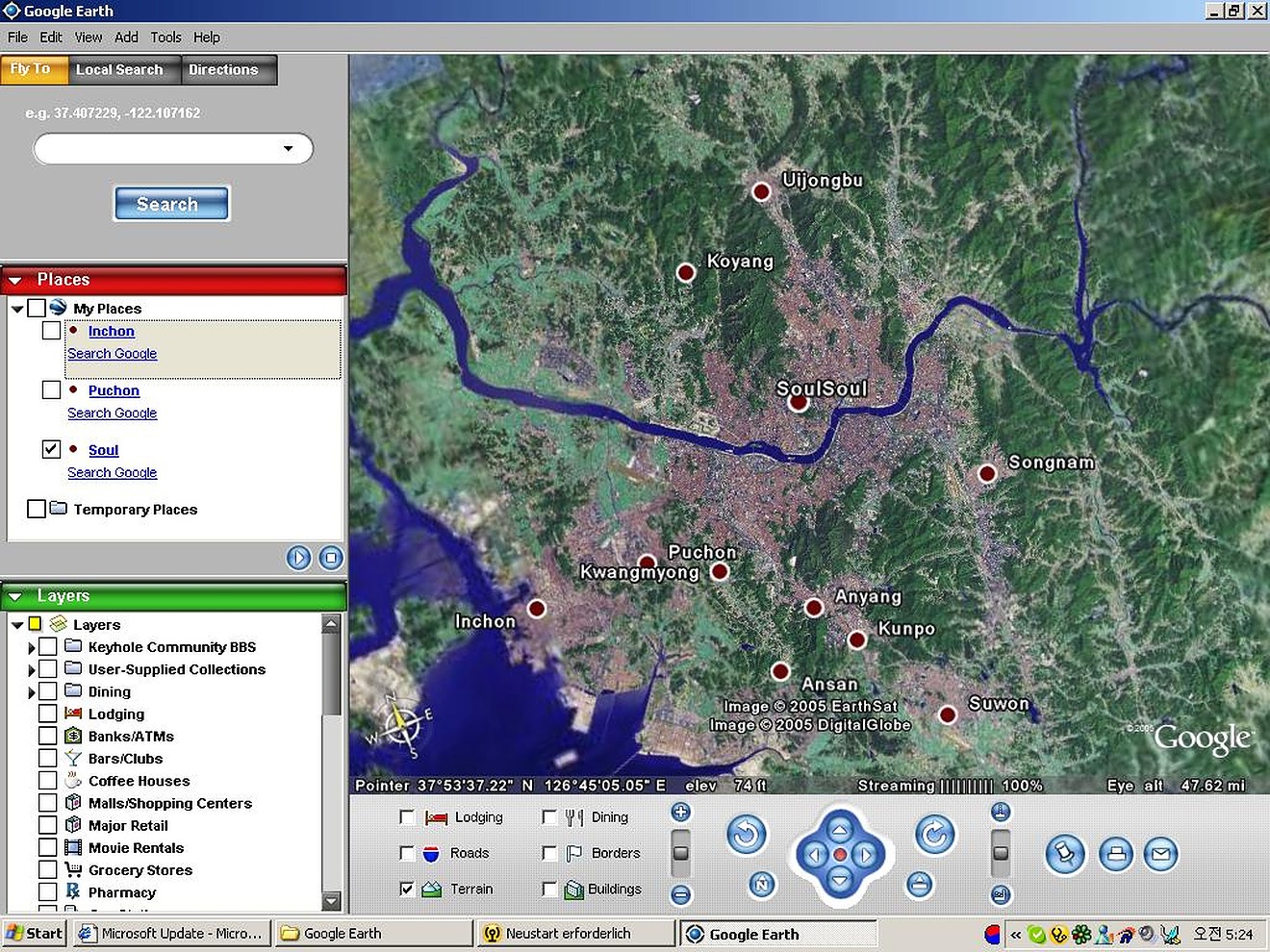Click the Songnam placemark dot
The image size is (1270, 952).
click(987, 473)
